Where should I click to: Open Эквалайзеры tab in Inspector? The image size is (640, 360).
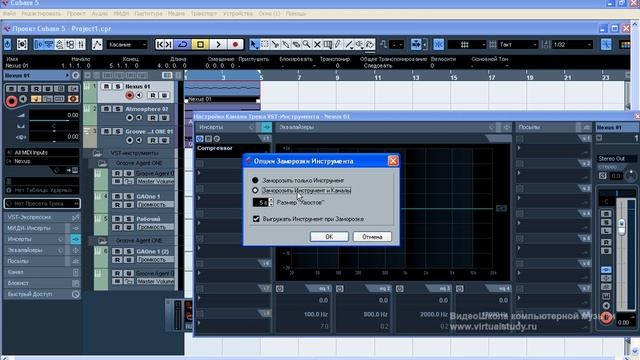(24, 250)
